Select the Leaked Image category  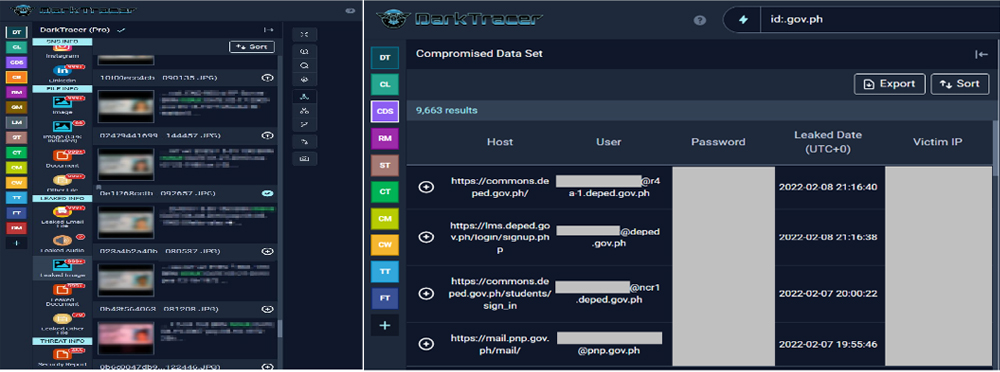tap(62, 269)
